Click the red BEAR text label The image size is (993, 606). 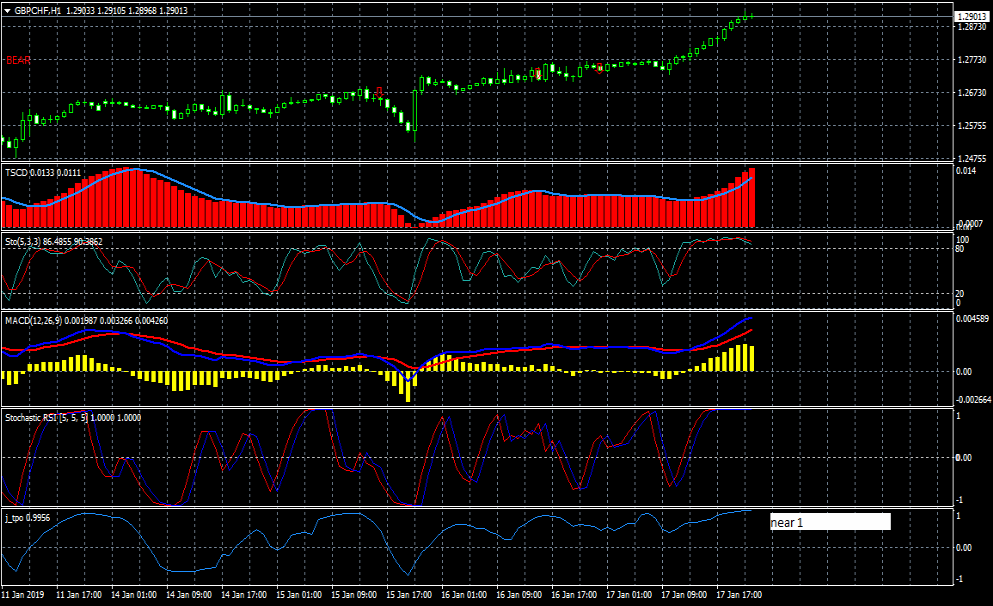click(x=18, y=60)
